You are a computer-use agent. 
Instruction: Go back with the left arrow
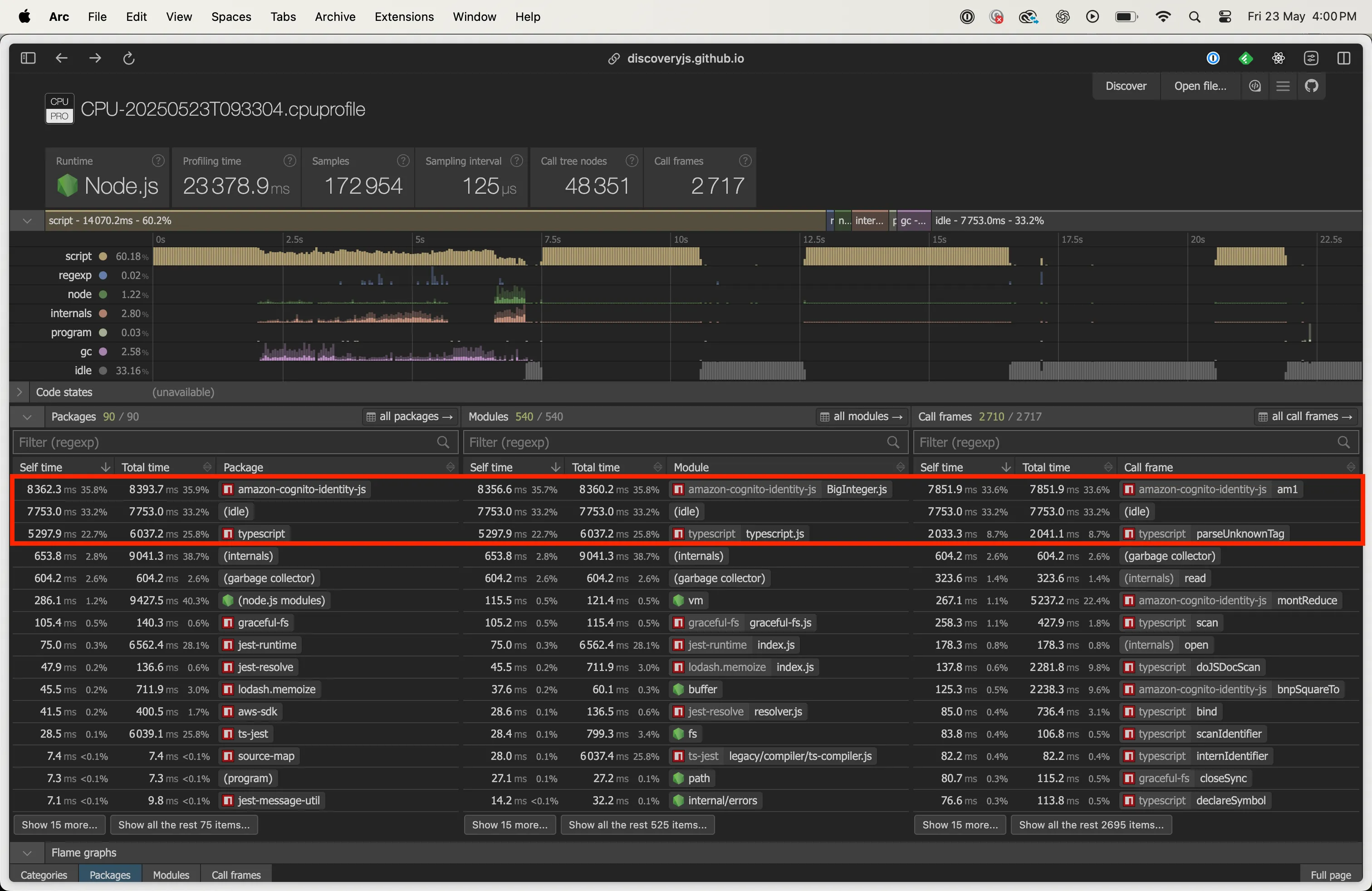61,58
